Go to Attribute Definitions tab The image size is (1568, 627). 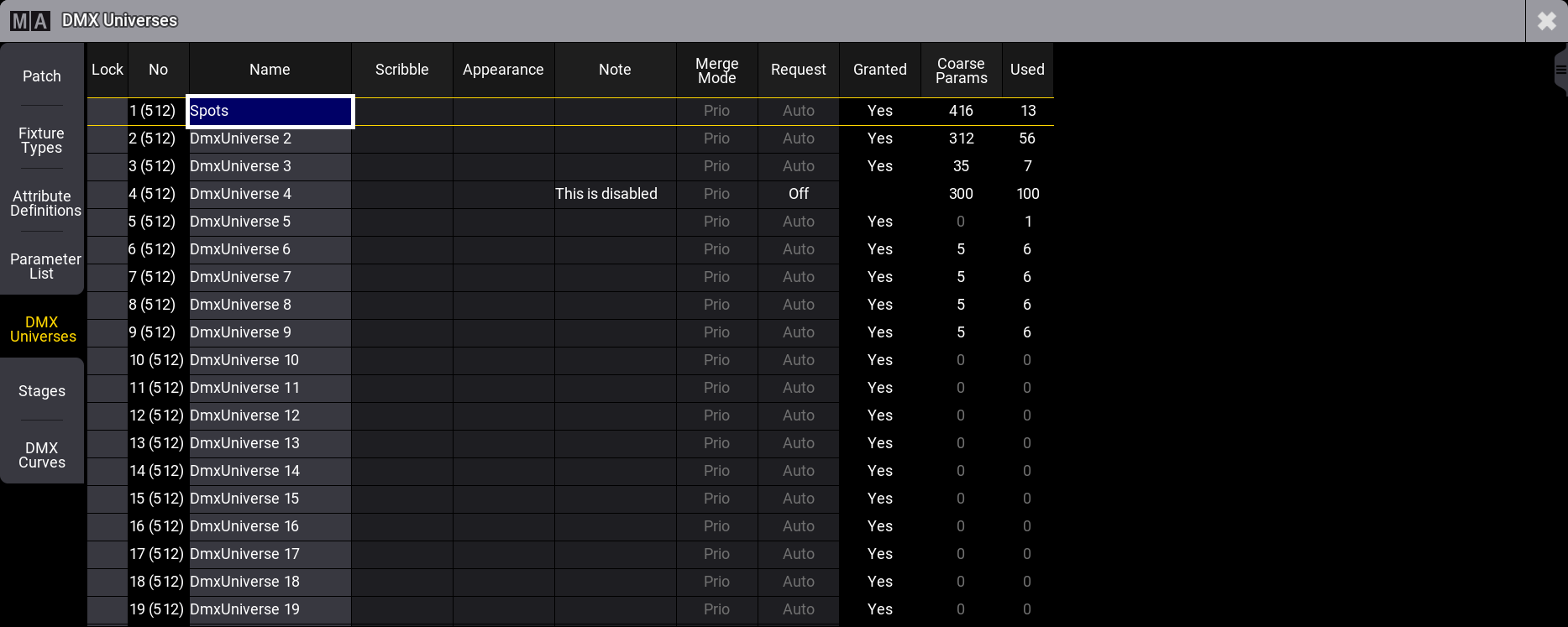(42, 203)
